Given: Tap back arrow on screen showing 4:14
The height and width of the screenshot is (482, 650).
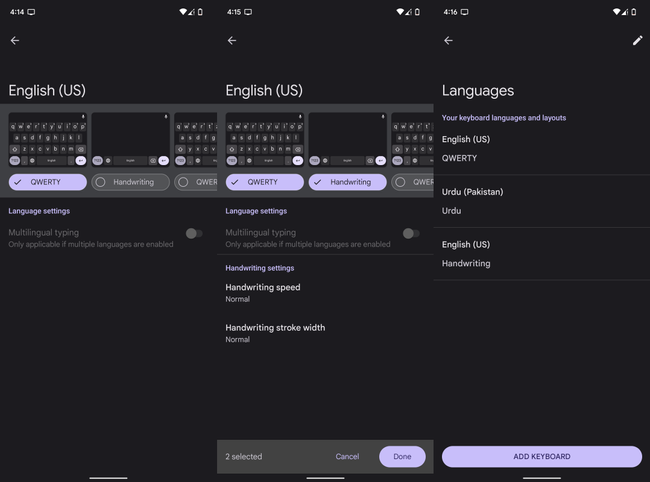Looking at the screenshot, I should pyautogui.click(x=15, y=41).
